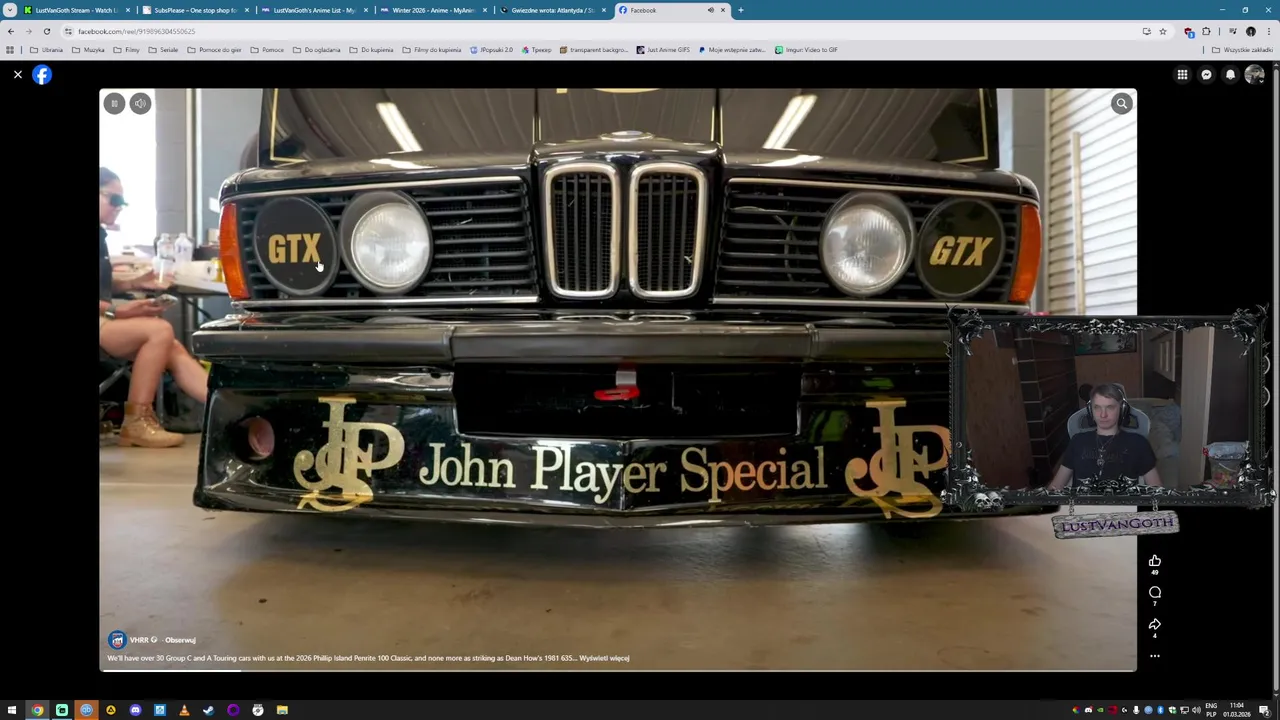Image resolution: width=1280 pixels, height=720 pixels.
Task: Close the reel with the X icon
Action: point(17,75)
